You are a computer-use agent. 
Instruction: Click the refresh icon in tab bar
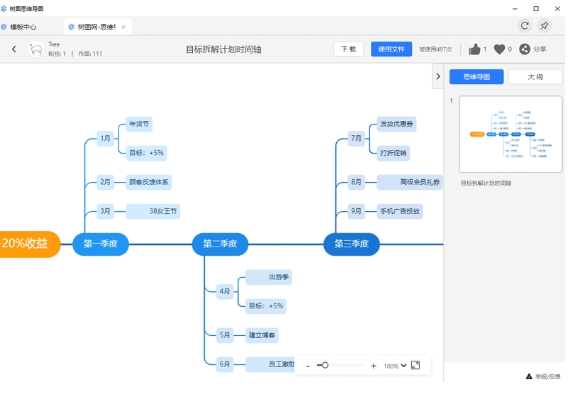(x=525, y=26)
